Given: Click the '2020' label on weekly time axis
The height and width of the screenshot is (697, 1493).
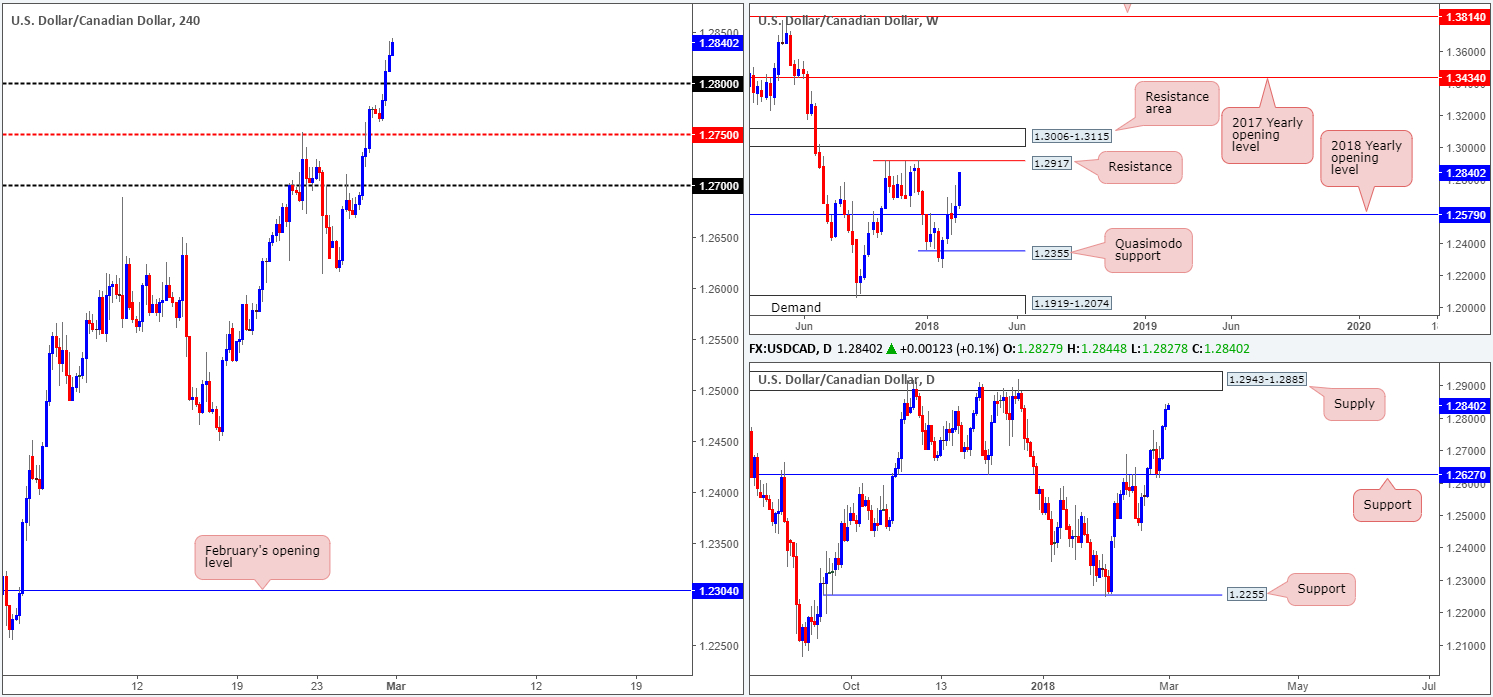Looking at the screenshot, I should [x=1360, y=326].
